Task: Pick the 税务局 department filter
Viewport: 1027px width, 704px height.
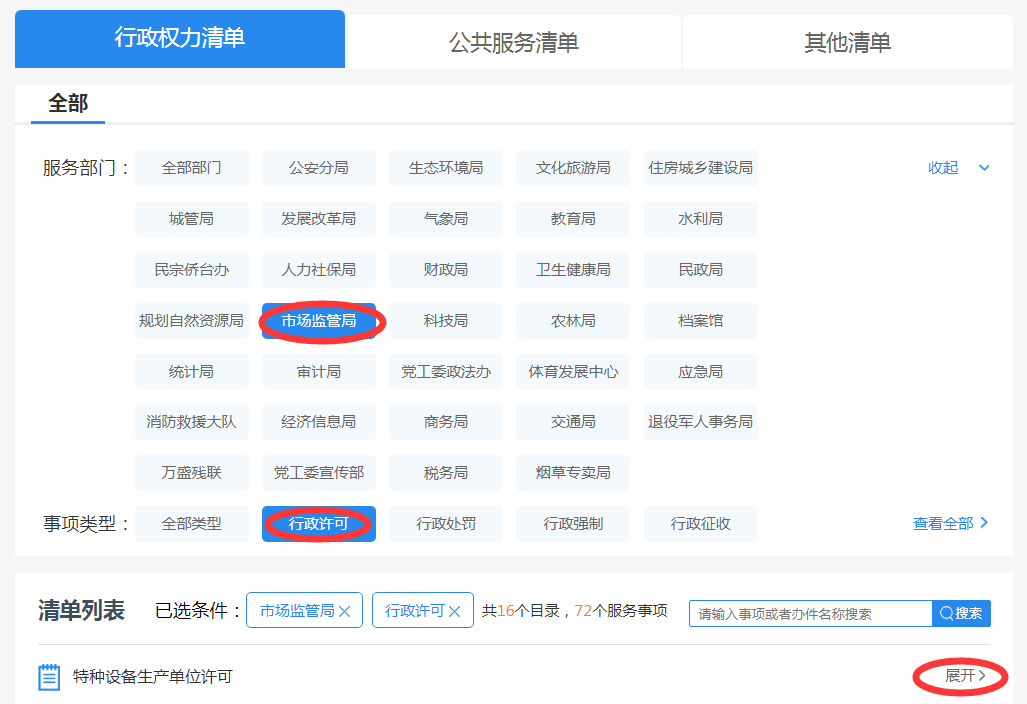Action: (x=446, y=473)
